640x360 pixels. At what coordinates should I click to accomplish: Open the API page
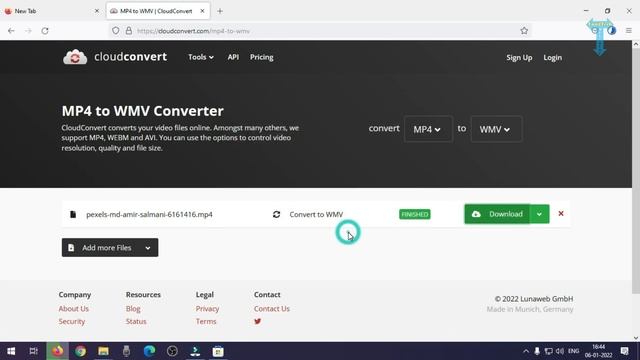pyautogui.click(x=233, y=57)
